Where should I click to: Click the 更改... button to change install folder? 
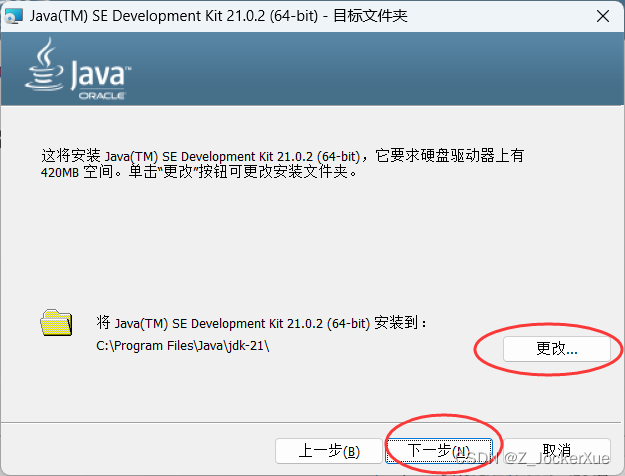pyautogui.click(x=556, y=349)
